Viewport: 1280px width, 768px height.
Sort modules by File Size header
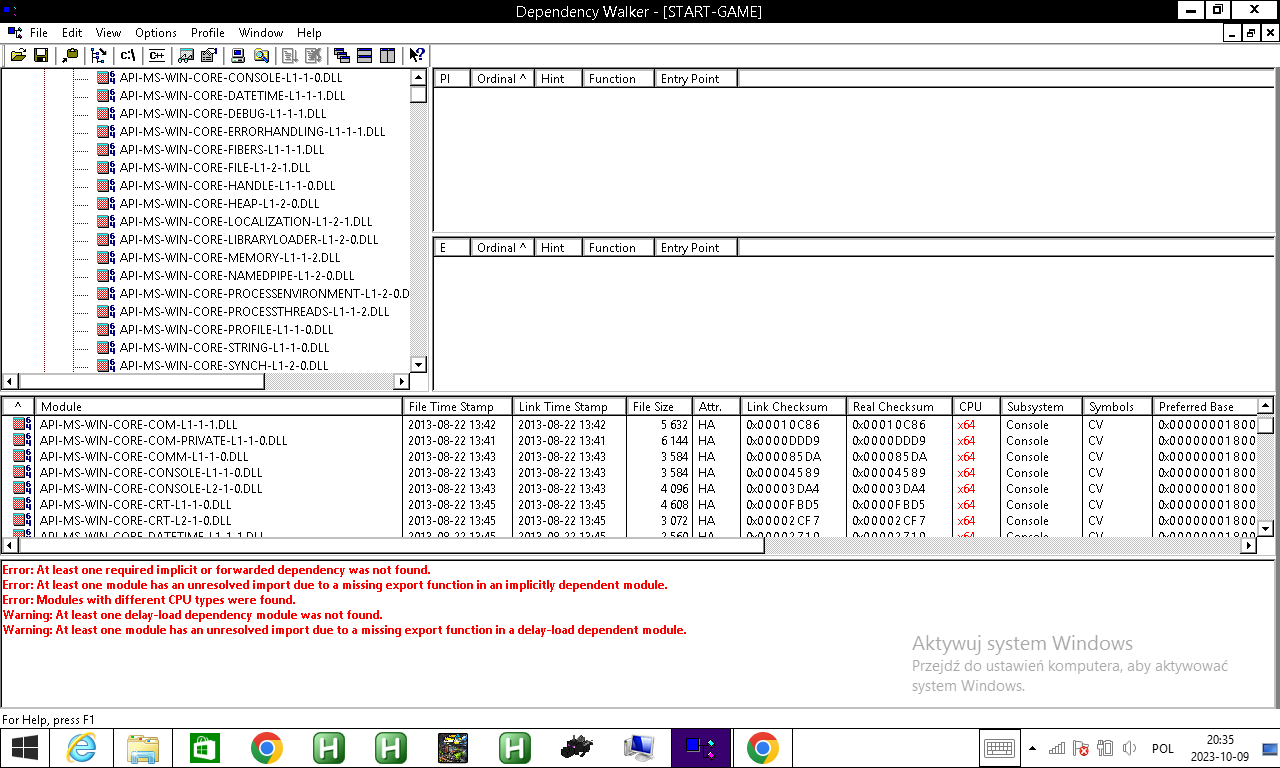pyautogui.click(x=659, y=407)
